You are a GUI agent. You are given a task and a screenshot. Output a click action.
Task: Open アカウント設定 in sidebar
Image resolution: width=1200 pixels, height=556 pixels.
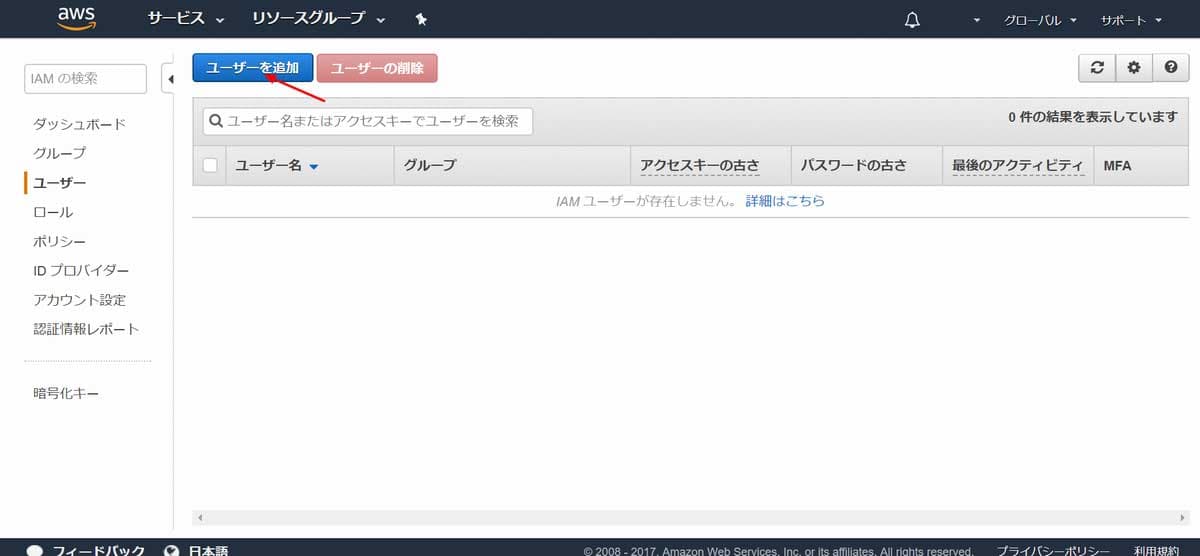pos(80,300)
